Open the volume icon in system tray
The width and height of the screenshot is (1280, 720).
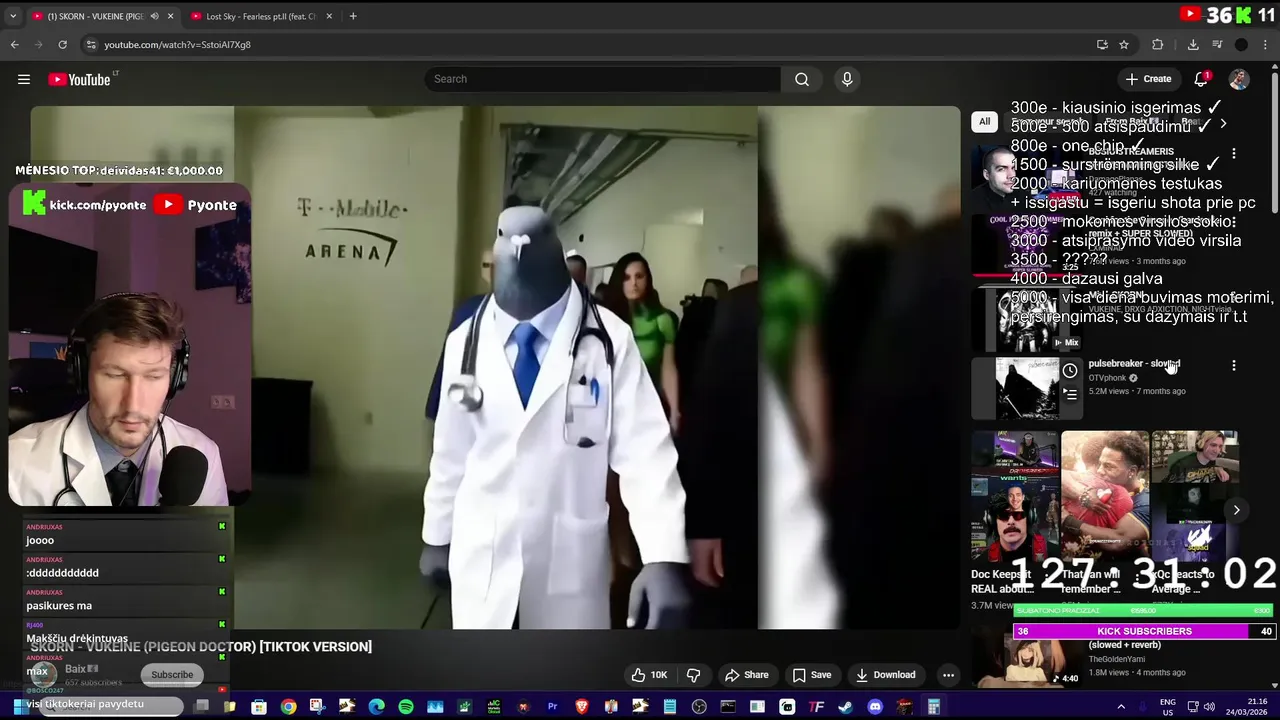1208,707
